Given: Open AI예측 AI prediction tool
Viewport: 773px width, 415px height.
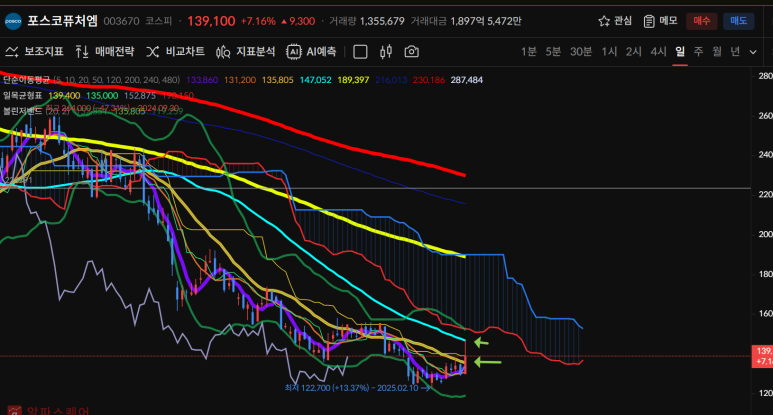Looking at the screenshot, I should click(x=311, y=51).
